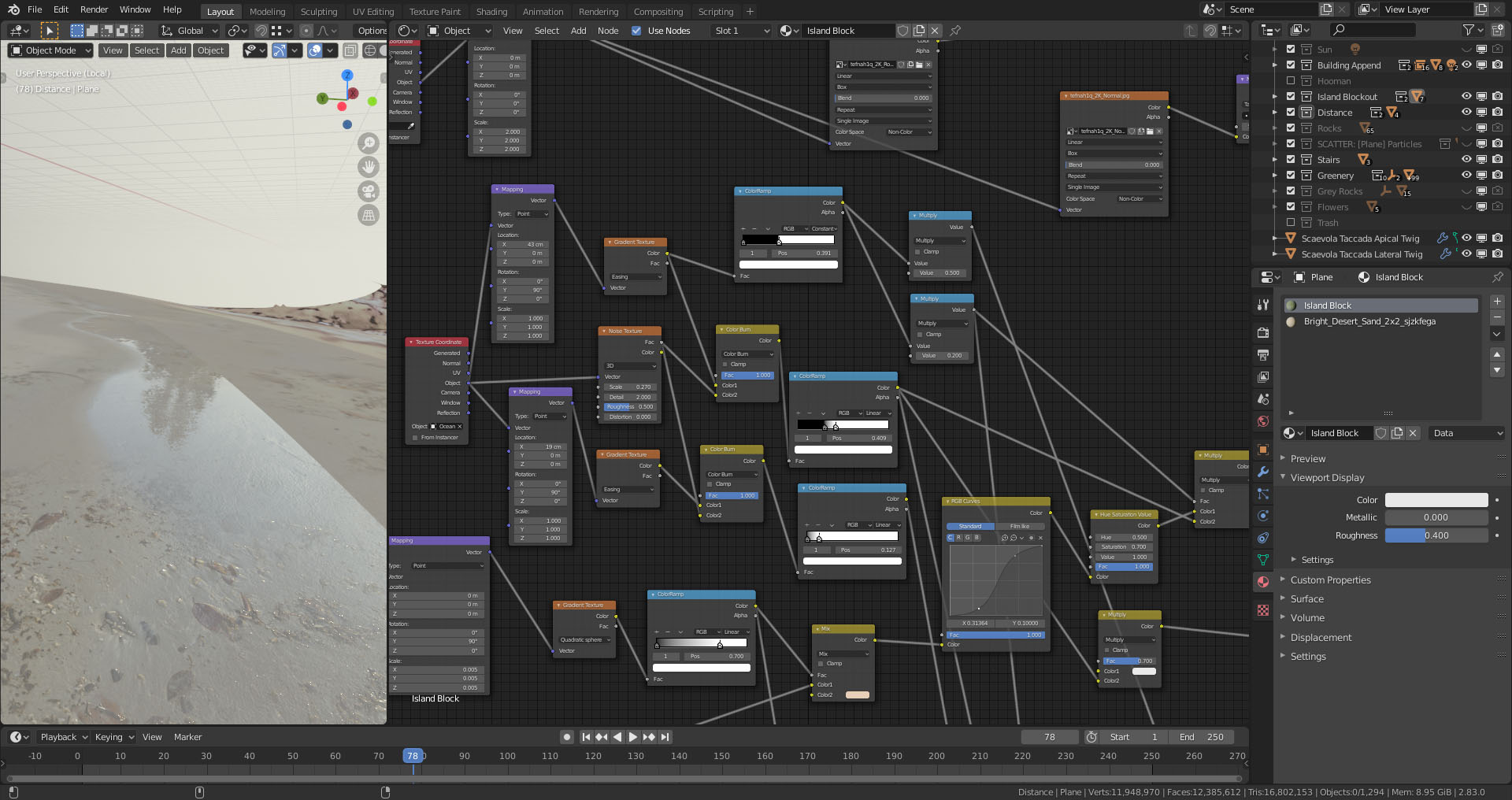This screenshot has height=800, width=1512.
Task: Click the pan hand icon in viewport
Action: (369, 167)
